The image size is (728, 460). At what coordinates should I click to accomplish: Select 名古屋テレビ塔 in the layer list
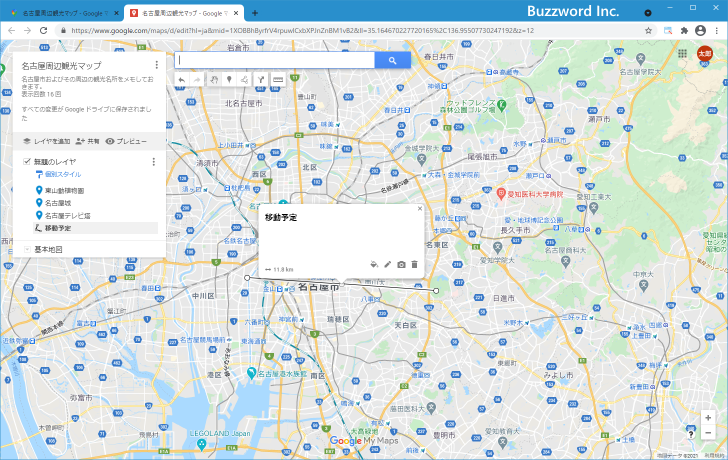(67, 215)
